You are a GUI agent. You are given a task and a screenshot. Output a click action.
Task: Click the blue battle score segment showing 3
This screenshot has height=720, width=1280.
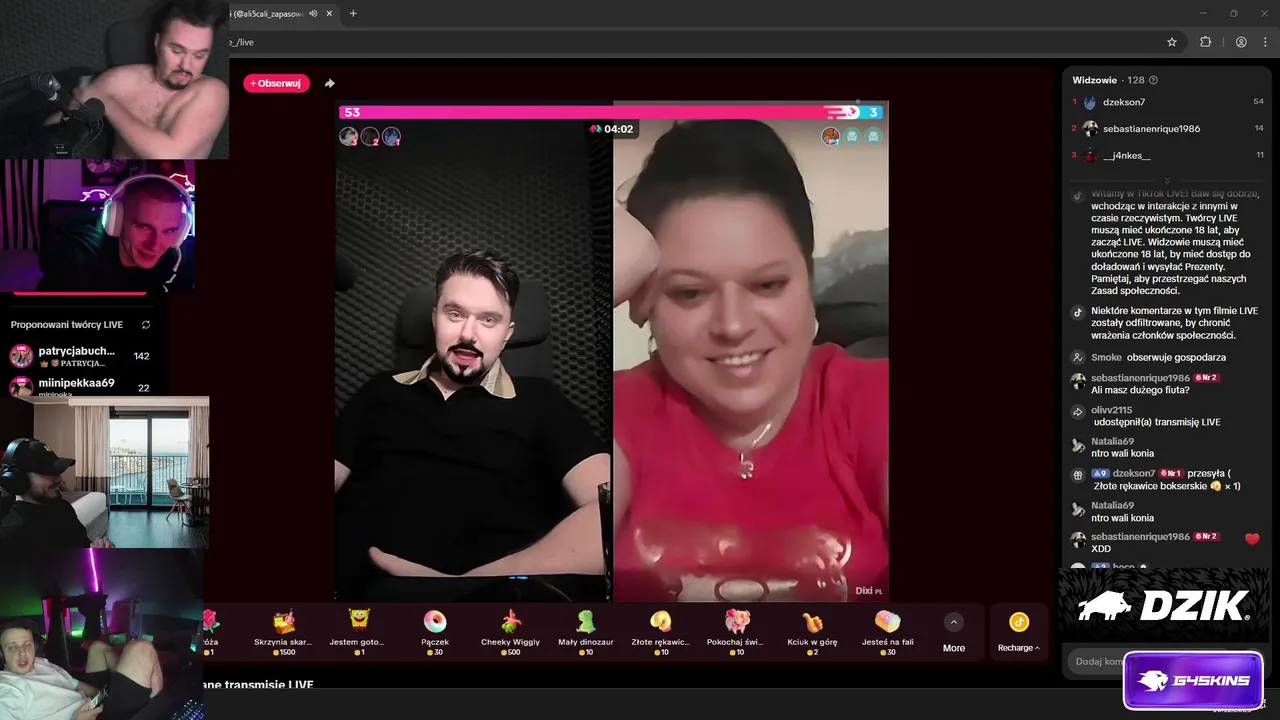(x=873, y=113)
